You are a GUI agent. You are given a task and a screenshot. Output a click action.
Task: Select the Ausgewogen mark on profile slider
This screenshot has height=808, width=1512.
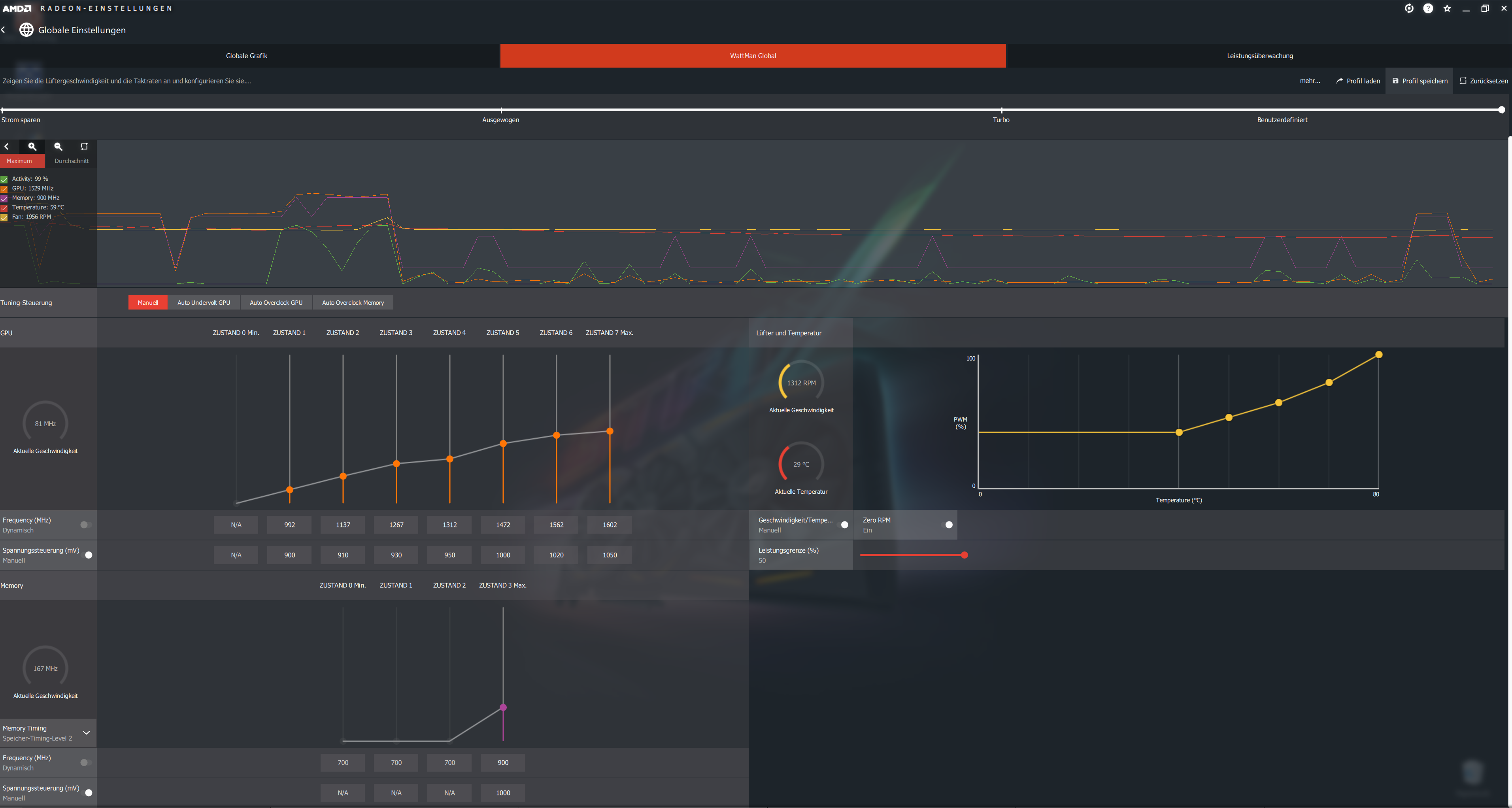(x=501, y=110)
